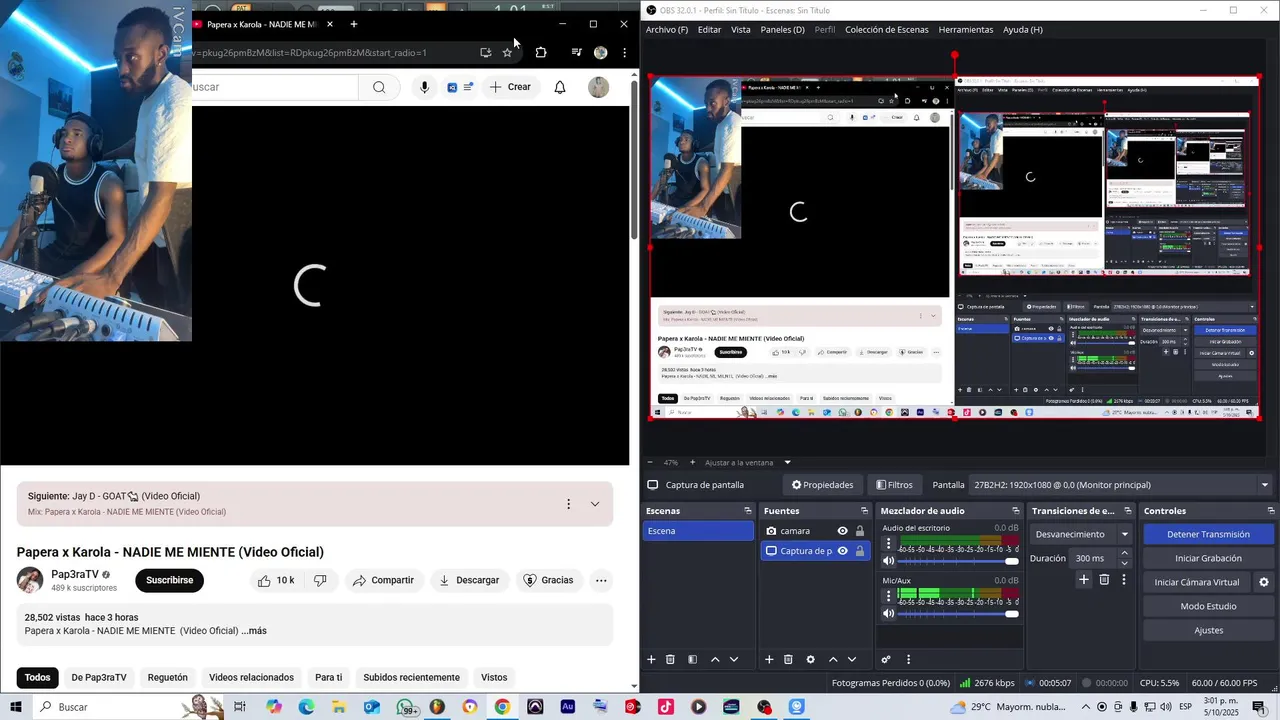The width and height of the screenshot is (1280, 720).
Task: Open the YouTube account avatar menu
Action: 599,87
